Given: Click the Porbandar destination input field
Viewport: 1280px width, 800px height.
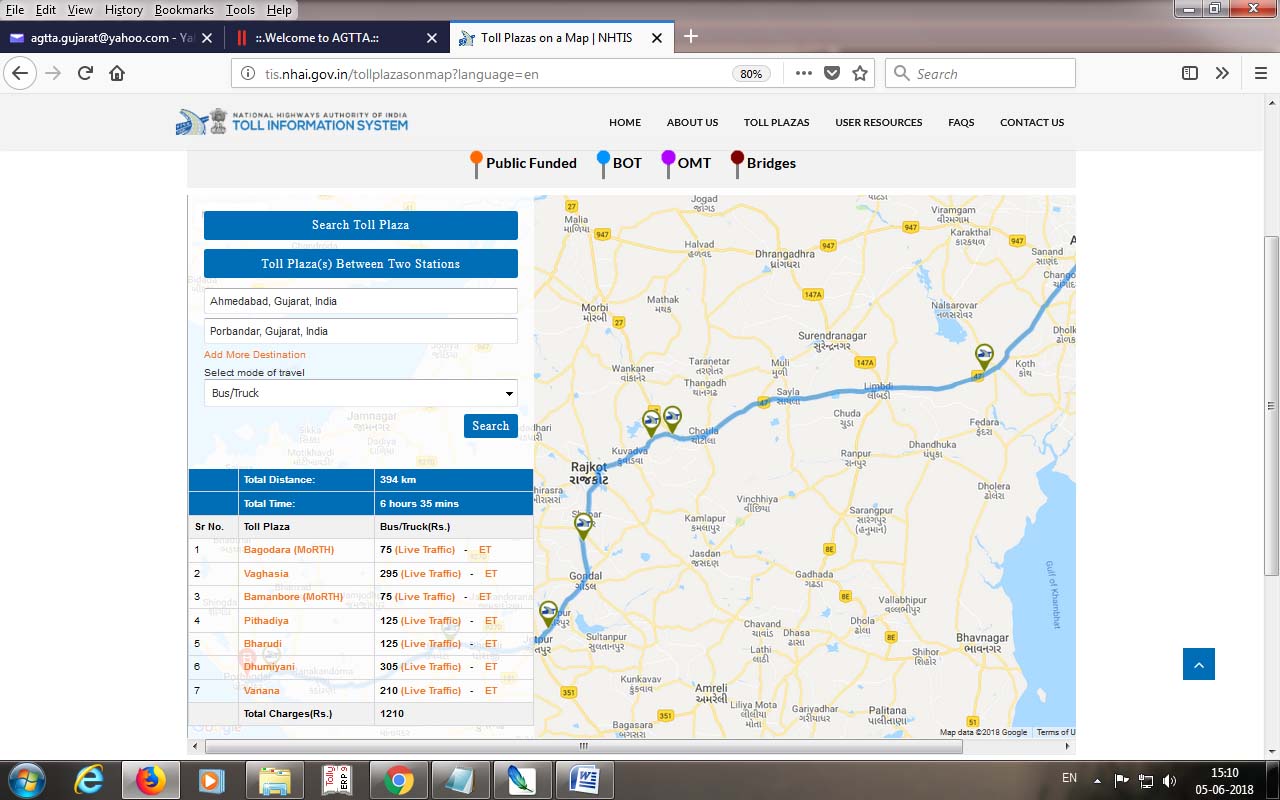Looking at the screenshot, I should point(360,331).
